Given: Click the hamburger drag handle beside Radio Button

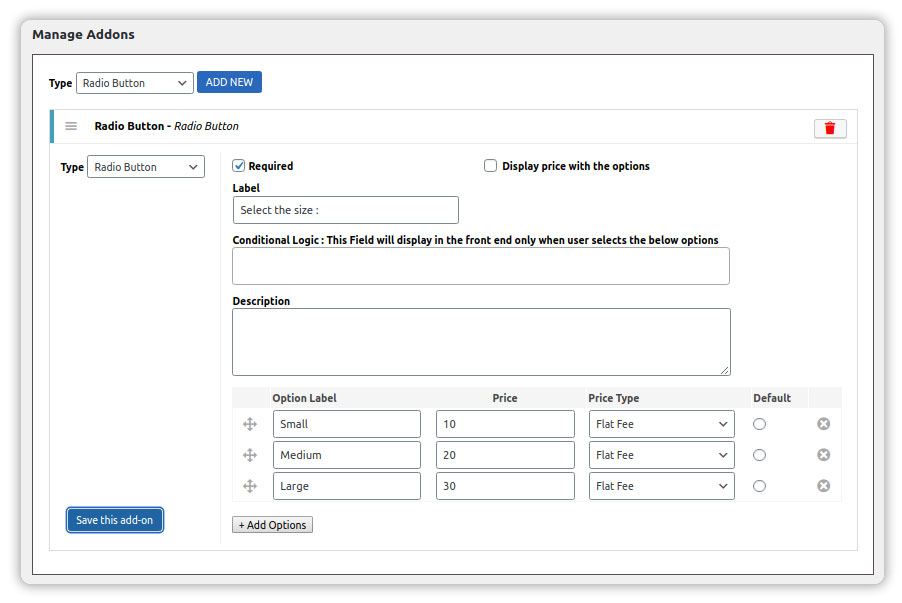Looking at the screenshot, I should tap(71, 126).
